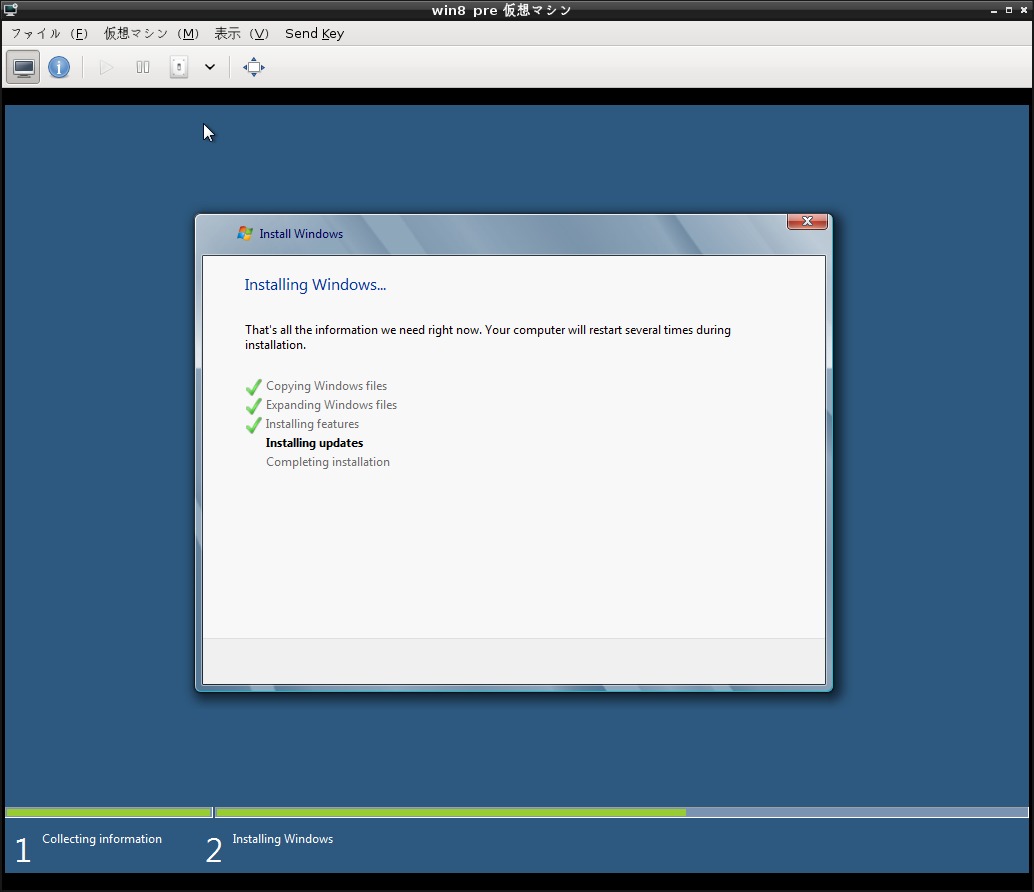
Task: Click the shutdown power button icon
Action: (x=179, y=67)
